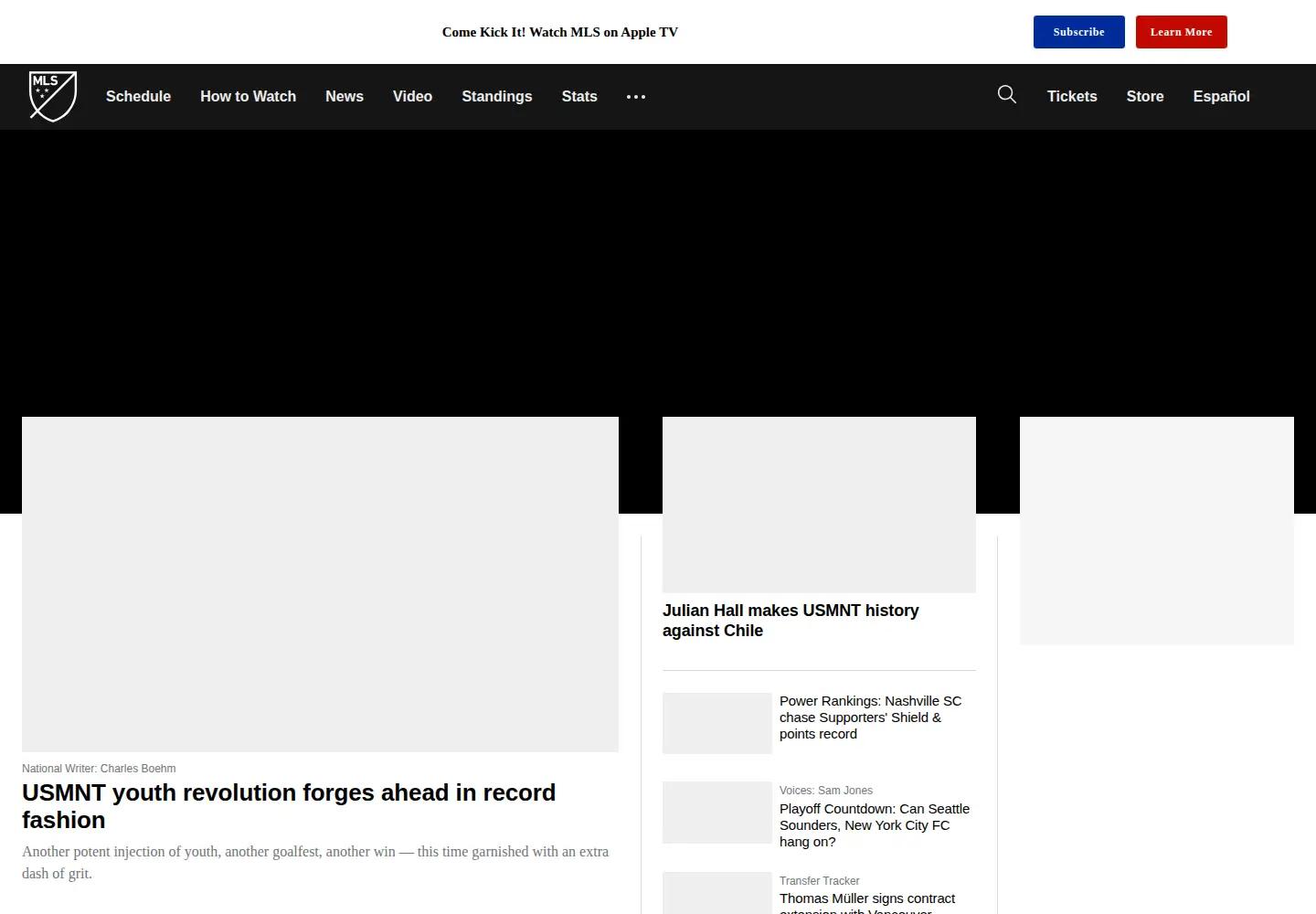Click the main featured article image

coord(320,584)
